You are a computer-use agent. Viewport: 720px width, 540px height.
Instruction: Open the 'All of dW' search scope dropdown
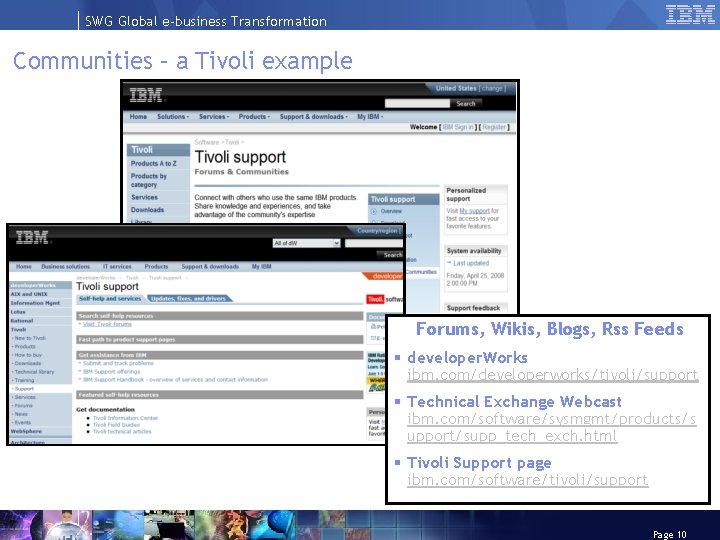[307, 243]
